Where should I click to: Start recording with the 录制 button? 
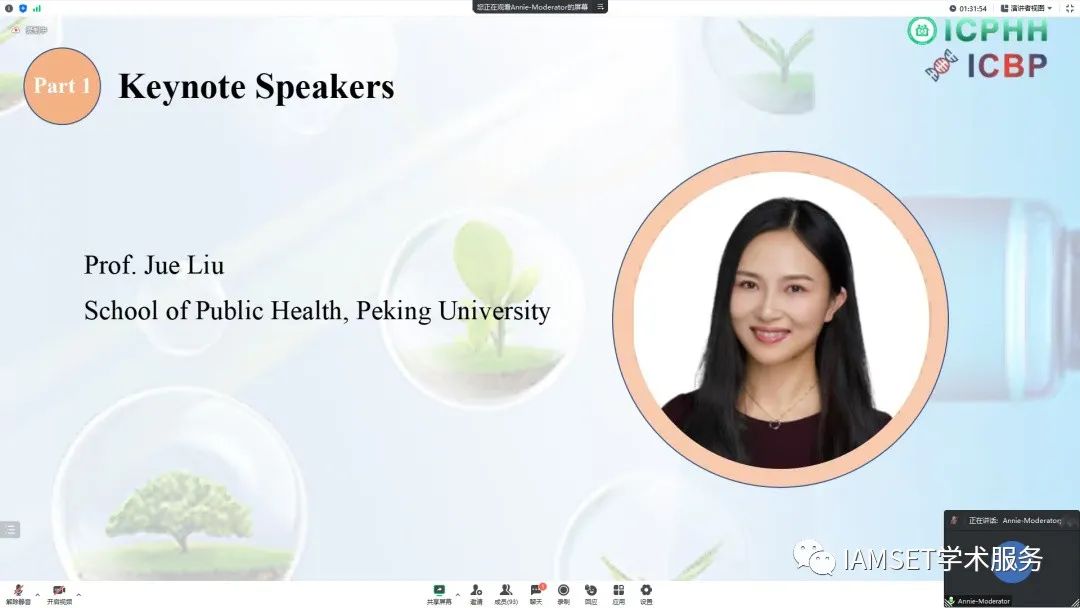click(x=564, y=593)
